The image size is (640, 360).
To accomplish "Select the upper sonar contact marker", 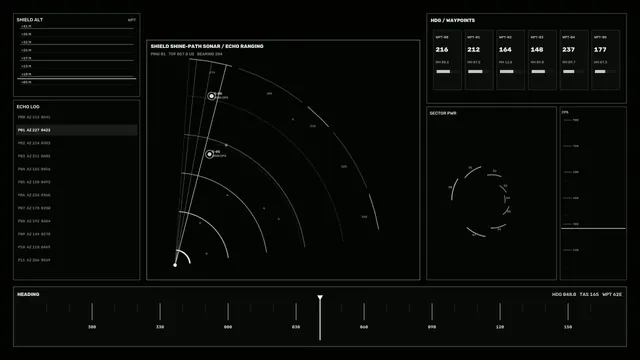I will pos(211,96).
